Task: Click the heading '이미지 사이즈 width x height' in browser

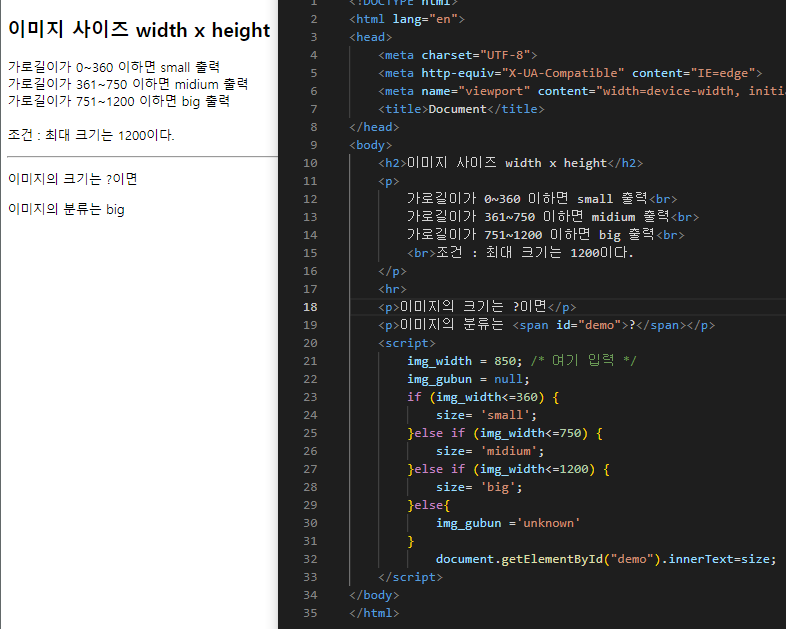Action: 139,30
